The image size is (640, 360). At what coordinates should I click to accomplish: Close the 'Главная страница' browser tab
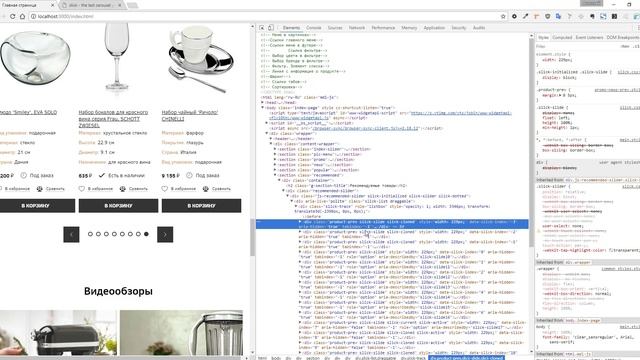point(53,5)
